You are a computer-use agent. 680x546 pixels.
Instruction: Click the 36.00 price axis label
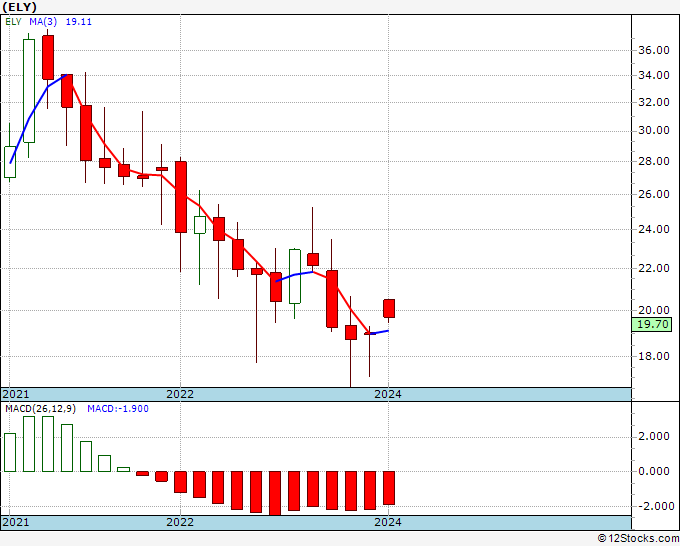[654, 50]
